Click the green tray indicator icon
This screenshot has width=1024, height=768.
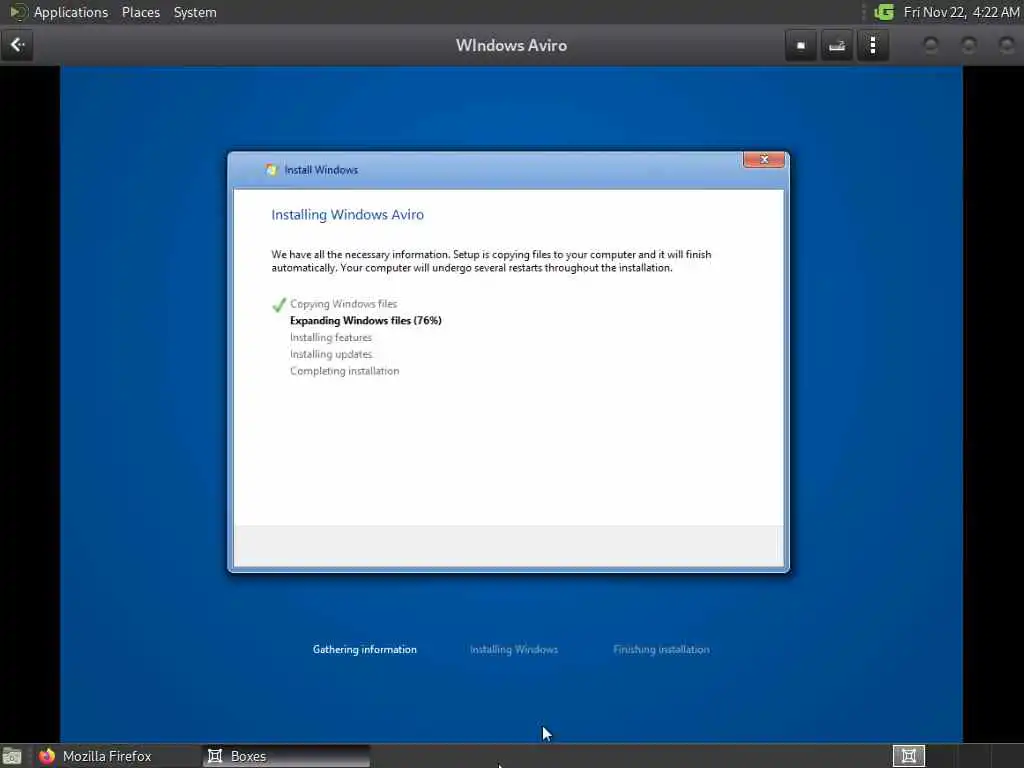click(884, 12)
